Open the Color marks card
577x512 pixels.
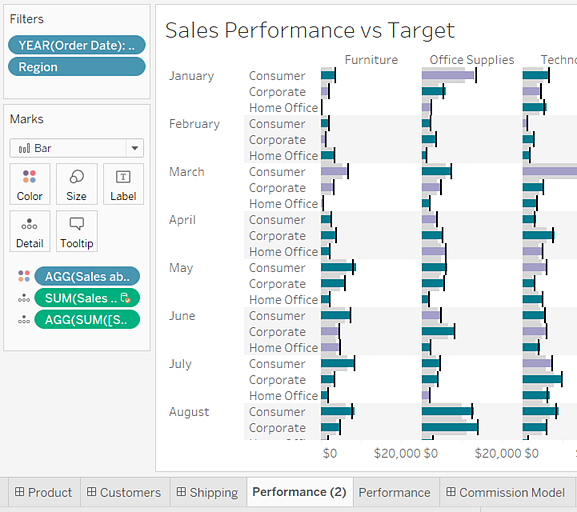pos(30,184)
